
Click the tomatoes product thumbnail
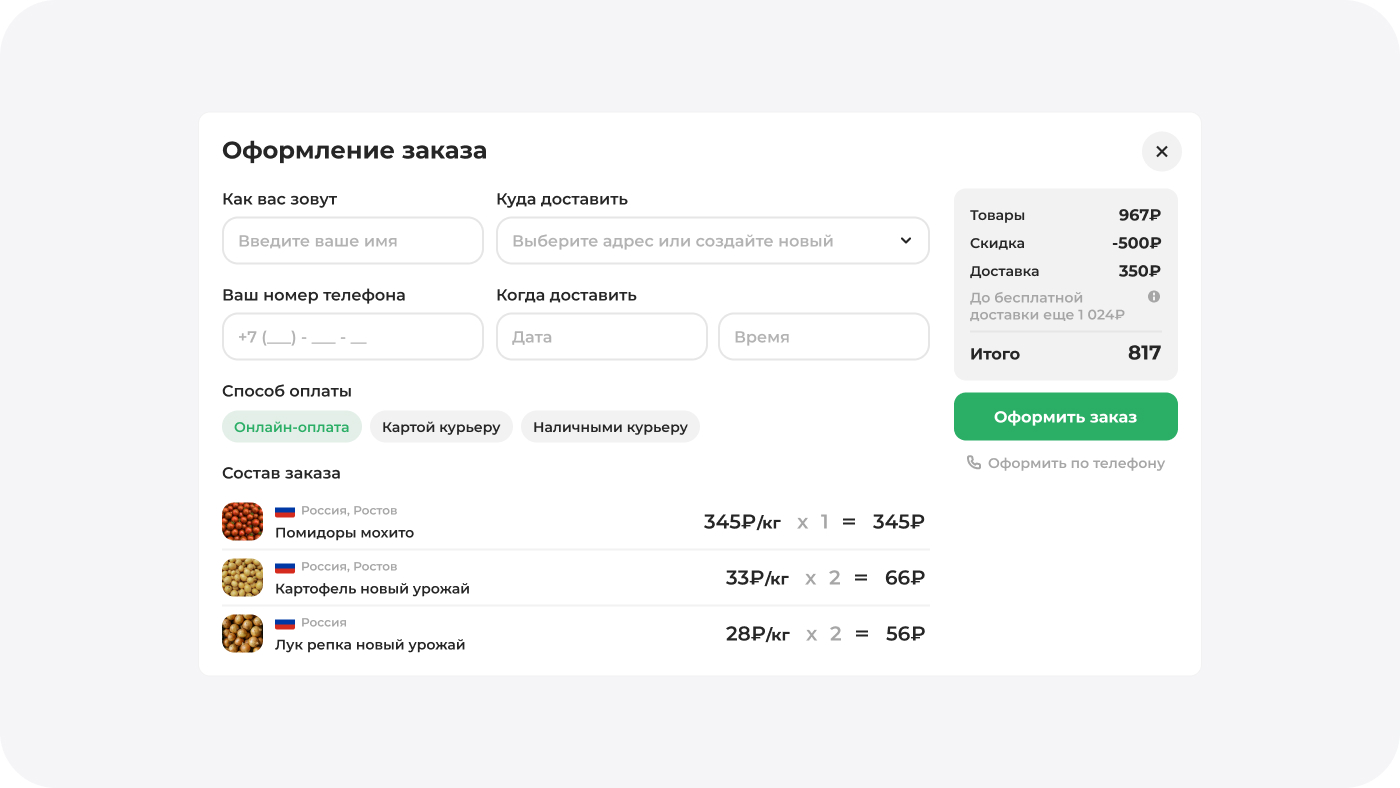[x=242, y=522]
